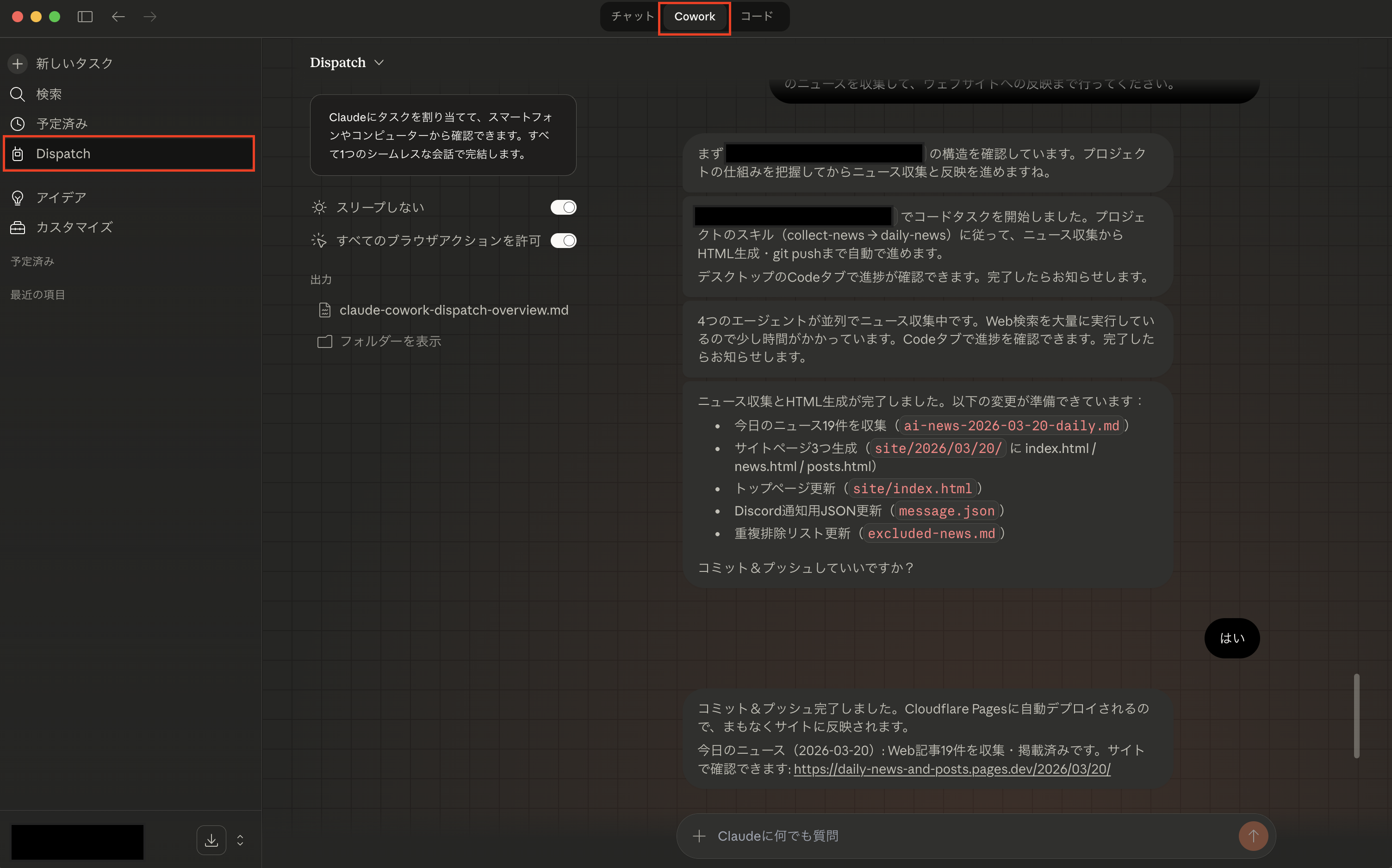Click the new task plus icon

pyautogui.click(x=18, y=63)
